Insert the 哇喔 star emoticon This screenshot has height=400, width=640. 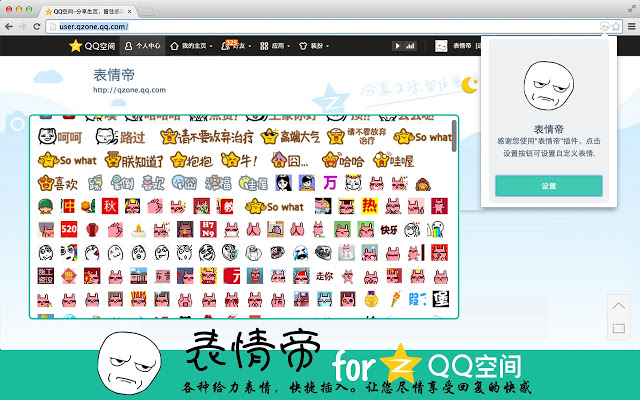coord(394,160)
